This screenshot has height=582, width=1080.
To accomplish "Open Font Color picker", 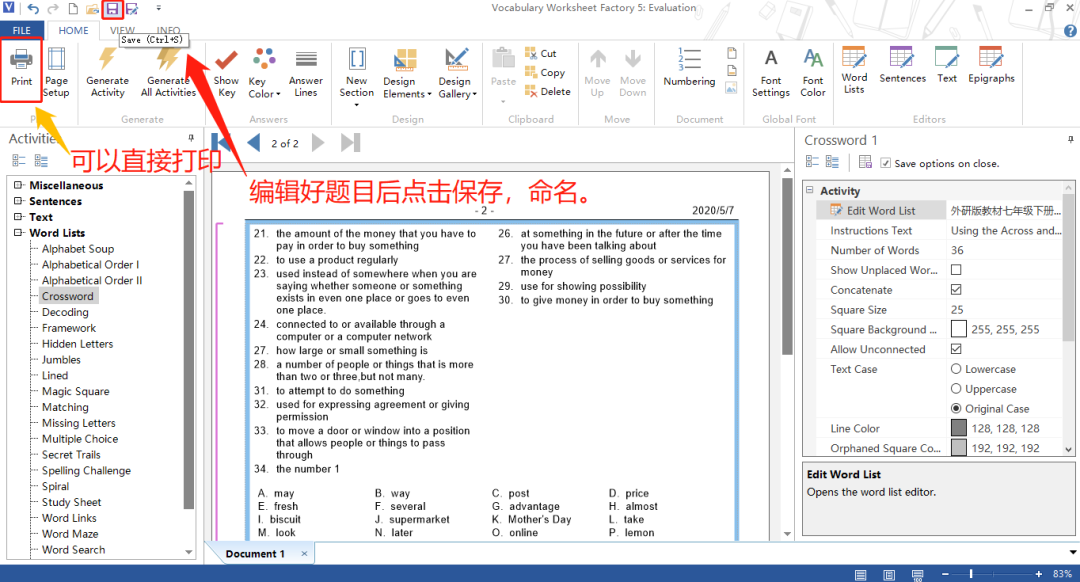I will (813, 72).
